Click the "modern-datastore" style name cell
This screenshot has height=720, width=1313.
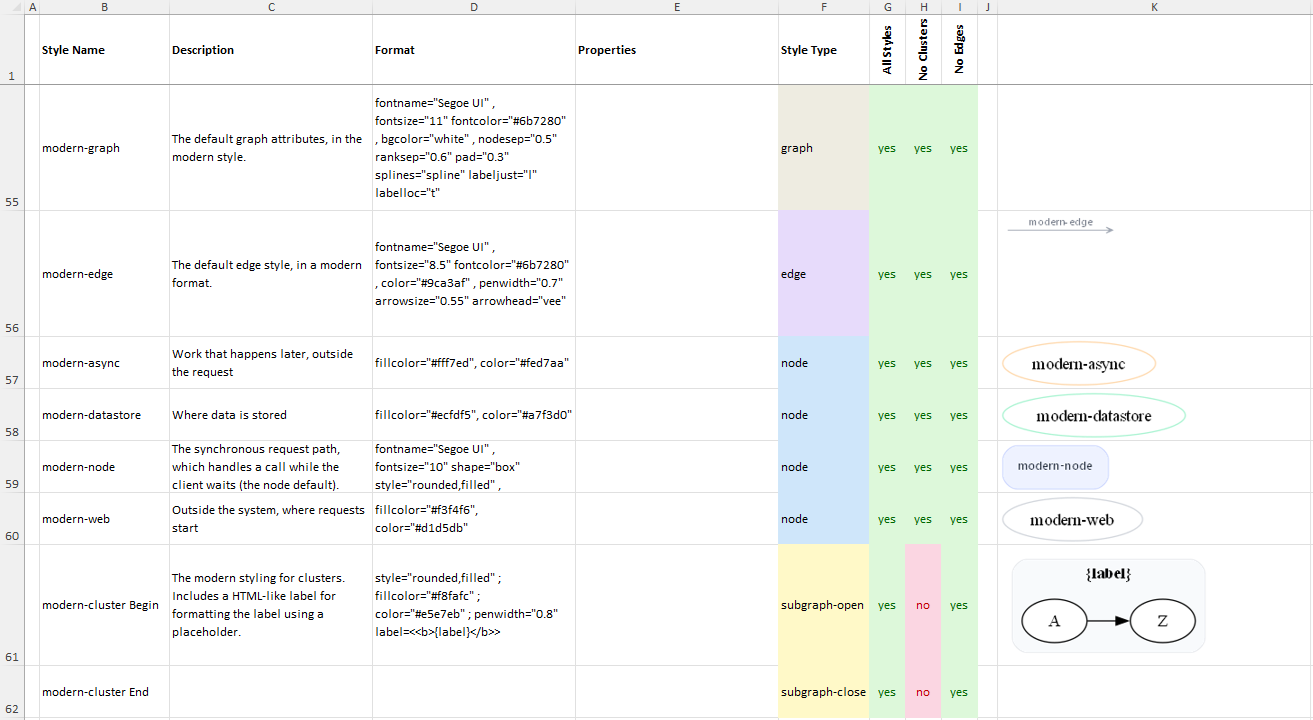[x=104, y=415]
